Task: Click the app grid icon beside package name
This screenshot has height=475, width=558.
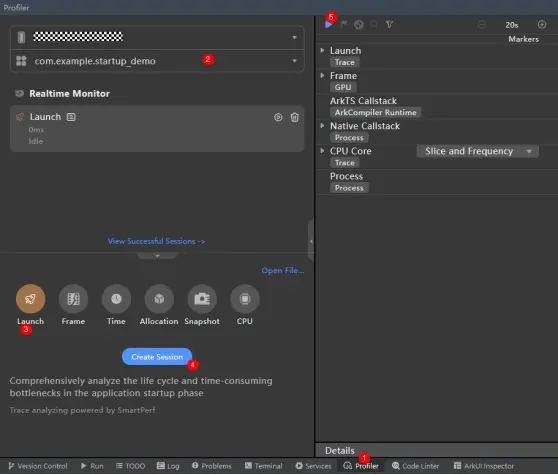Action: tap(21, 61)
